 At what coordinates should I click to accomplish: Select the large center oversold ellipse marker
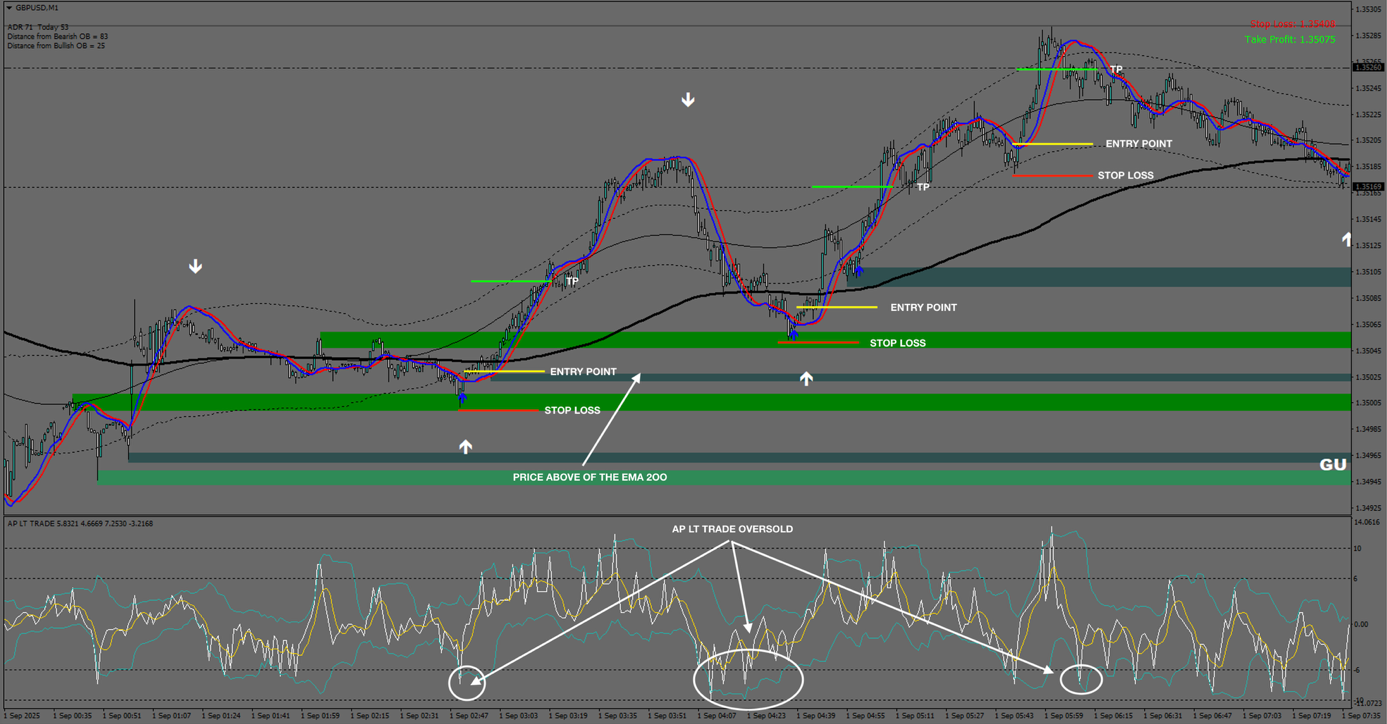748,679
